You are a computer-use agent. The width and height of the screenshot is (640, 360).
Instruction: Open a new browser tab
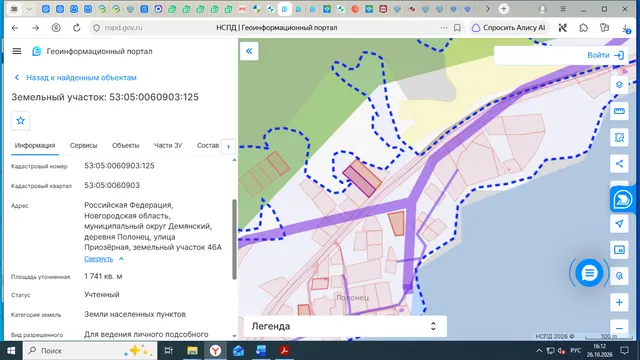504,9
